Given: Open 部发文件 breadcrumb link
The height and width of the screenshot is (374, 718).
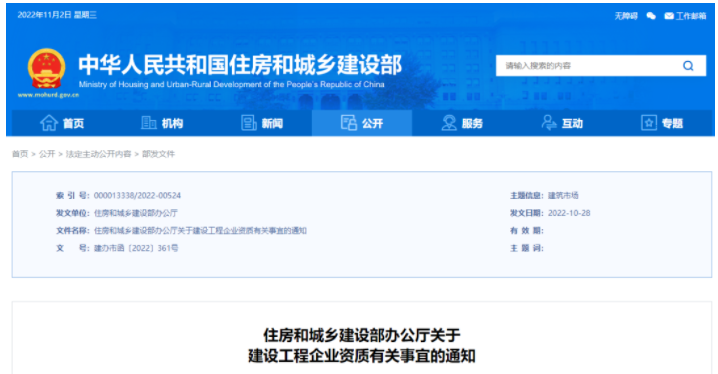Looking at the screenshot, I should 158,154.
